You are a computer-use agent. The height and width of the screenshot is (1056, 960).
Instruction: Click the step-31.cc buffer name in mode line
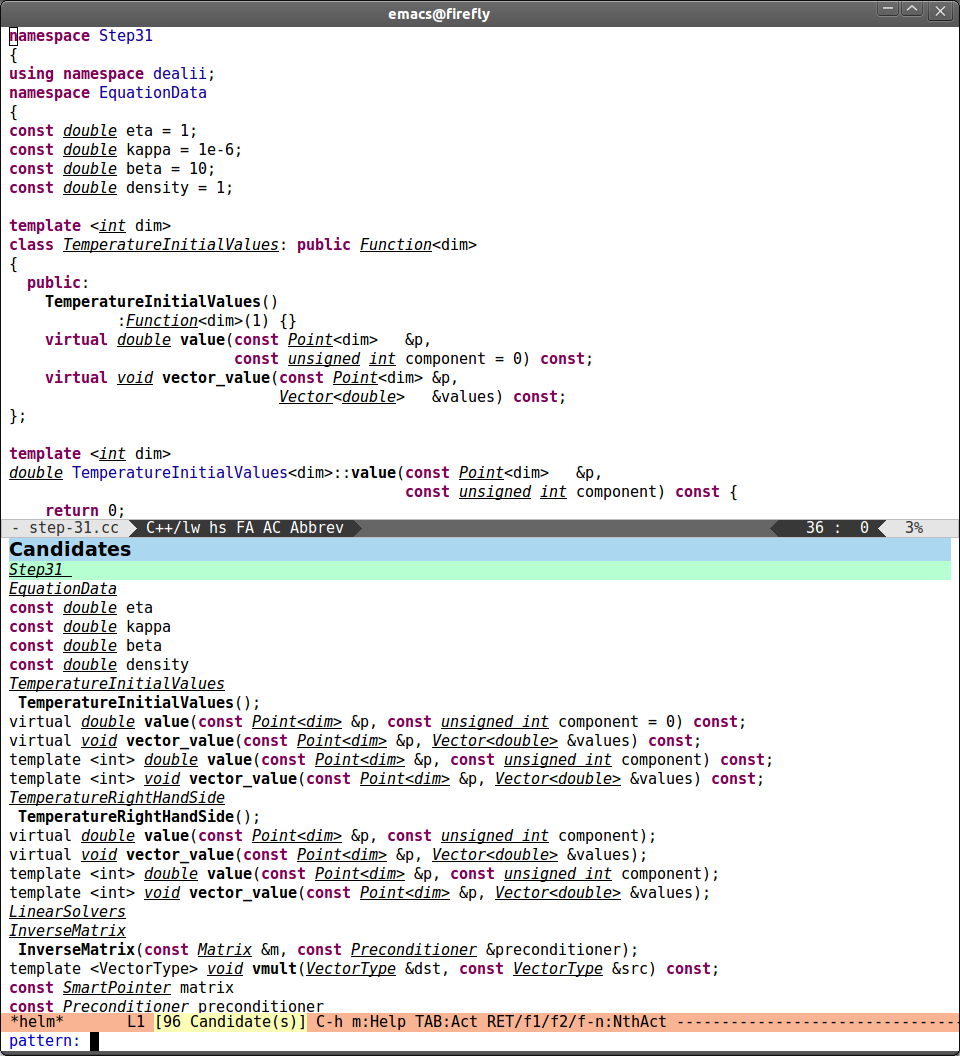point(73,528)
